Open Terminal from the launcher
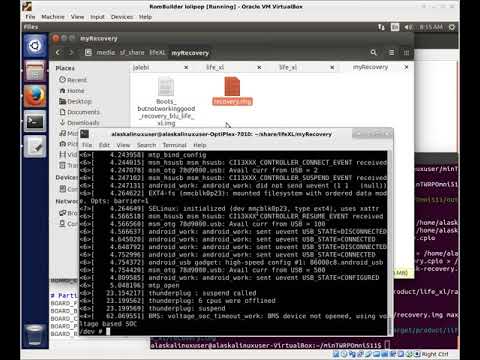Viewport: 480px width, 360px height. [x=35, y=122]
